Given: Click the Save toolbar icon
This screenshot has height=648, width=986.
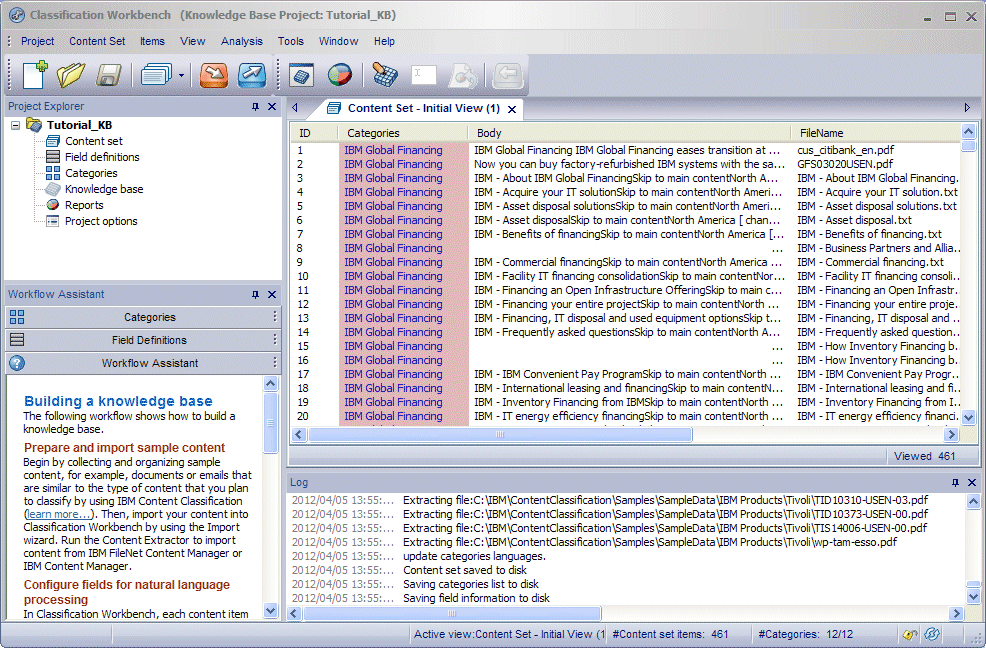Looking at the screenshot, I should coord(107,75).
